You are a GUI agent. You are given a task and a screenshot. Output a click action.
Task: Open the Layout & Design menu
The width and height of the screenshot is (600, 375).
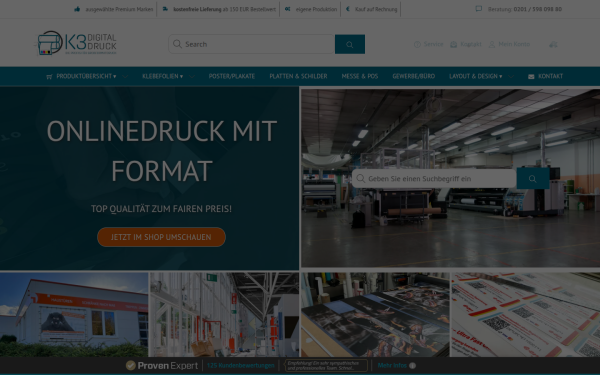(475, 76)
